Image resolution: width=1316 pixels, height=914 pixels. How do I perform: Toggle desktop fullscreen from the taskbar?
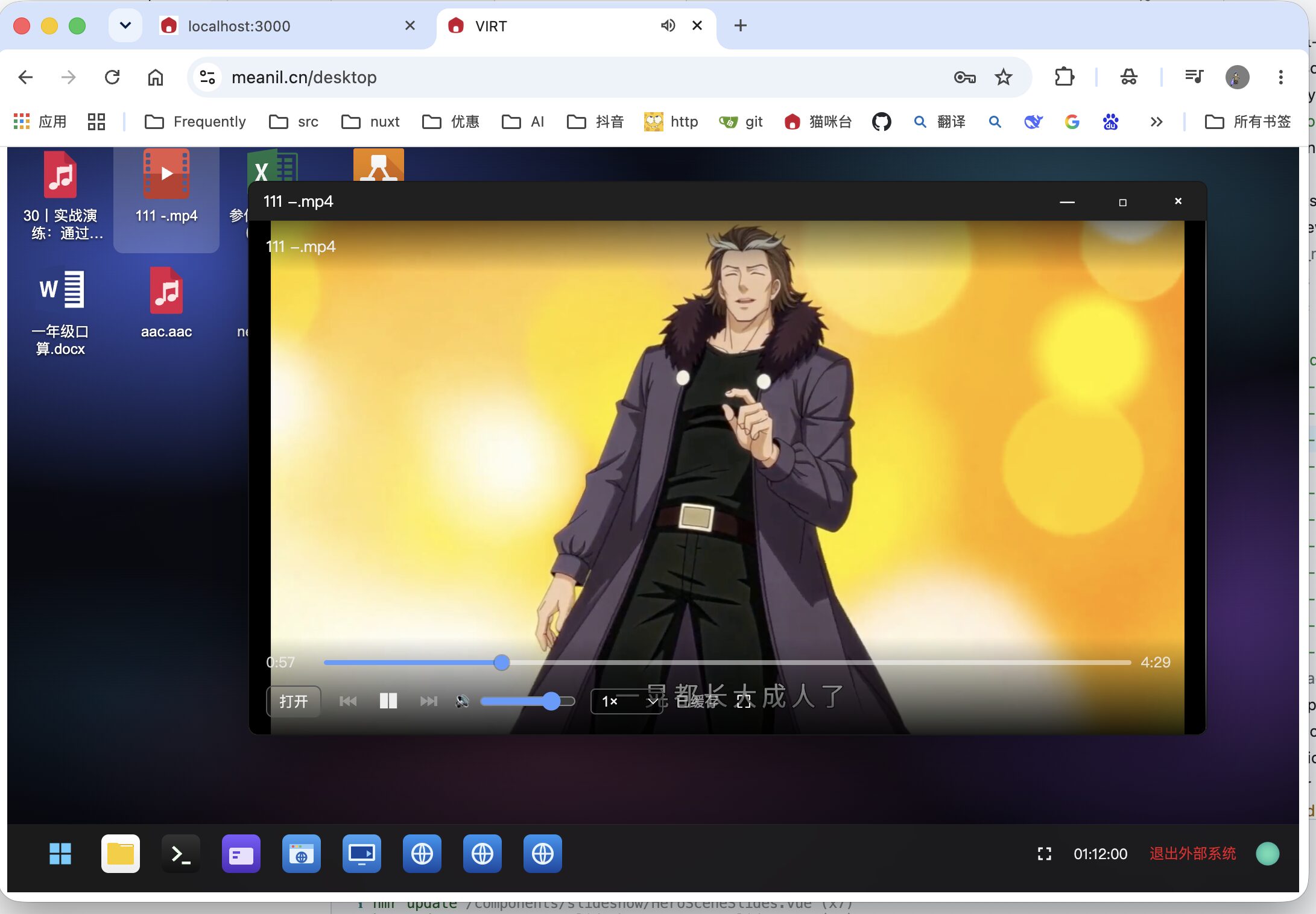click(x=1045, y=854)
